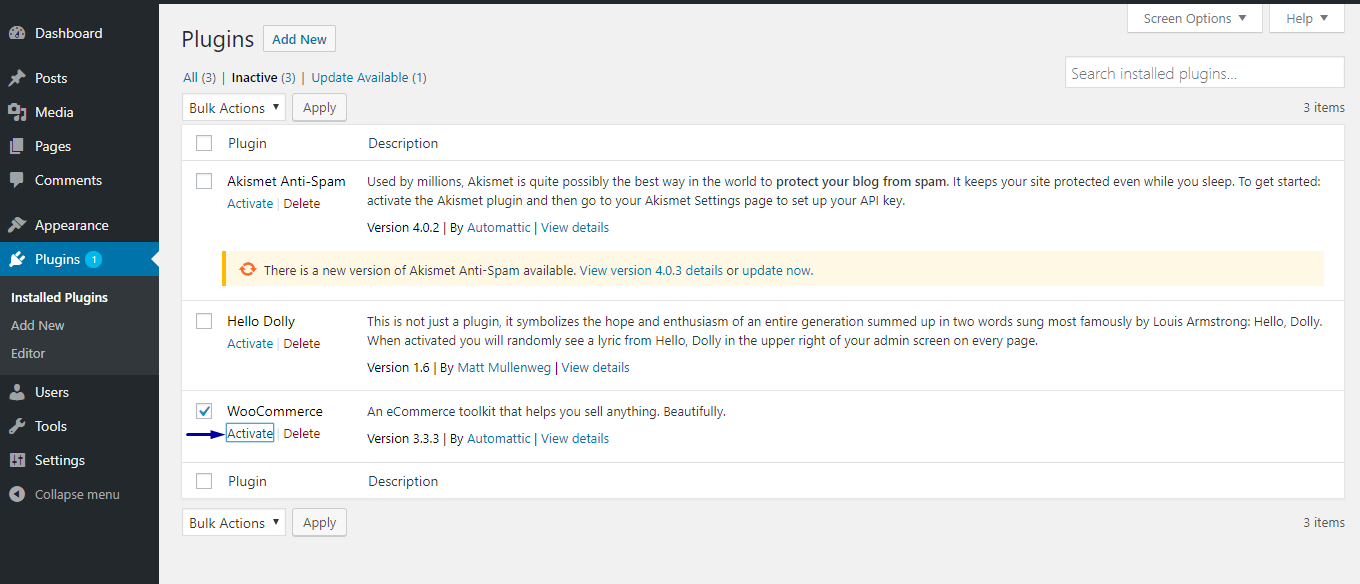The width and height of the screenshot is (1360, 584).
Task: Activate the Akismet Anti-Spam plugin
Action: [x=250, y=203]
